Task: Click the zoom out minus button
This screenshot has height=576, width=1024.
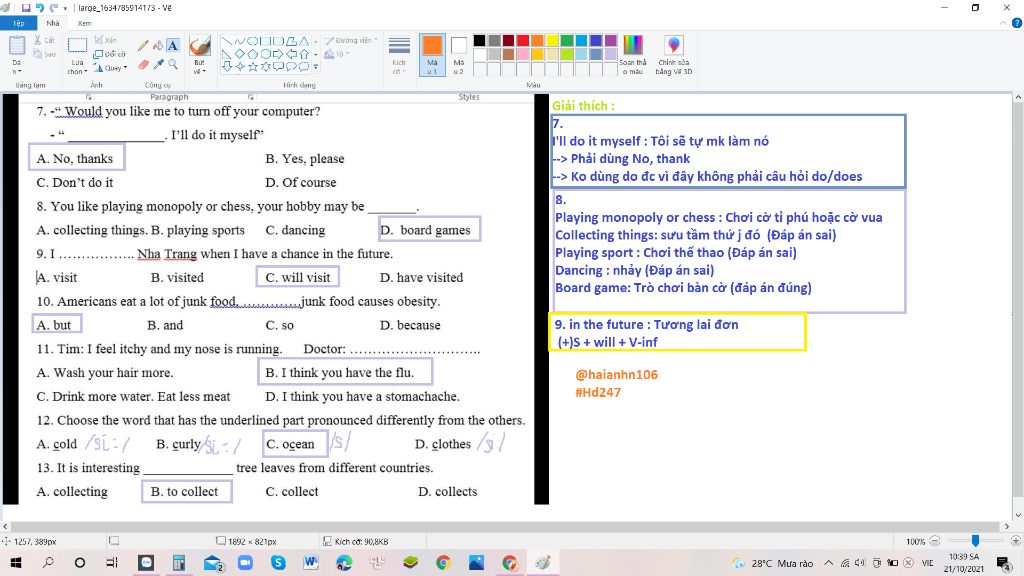Action: click(x=935, y=541)
